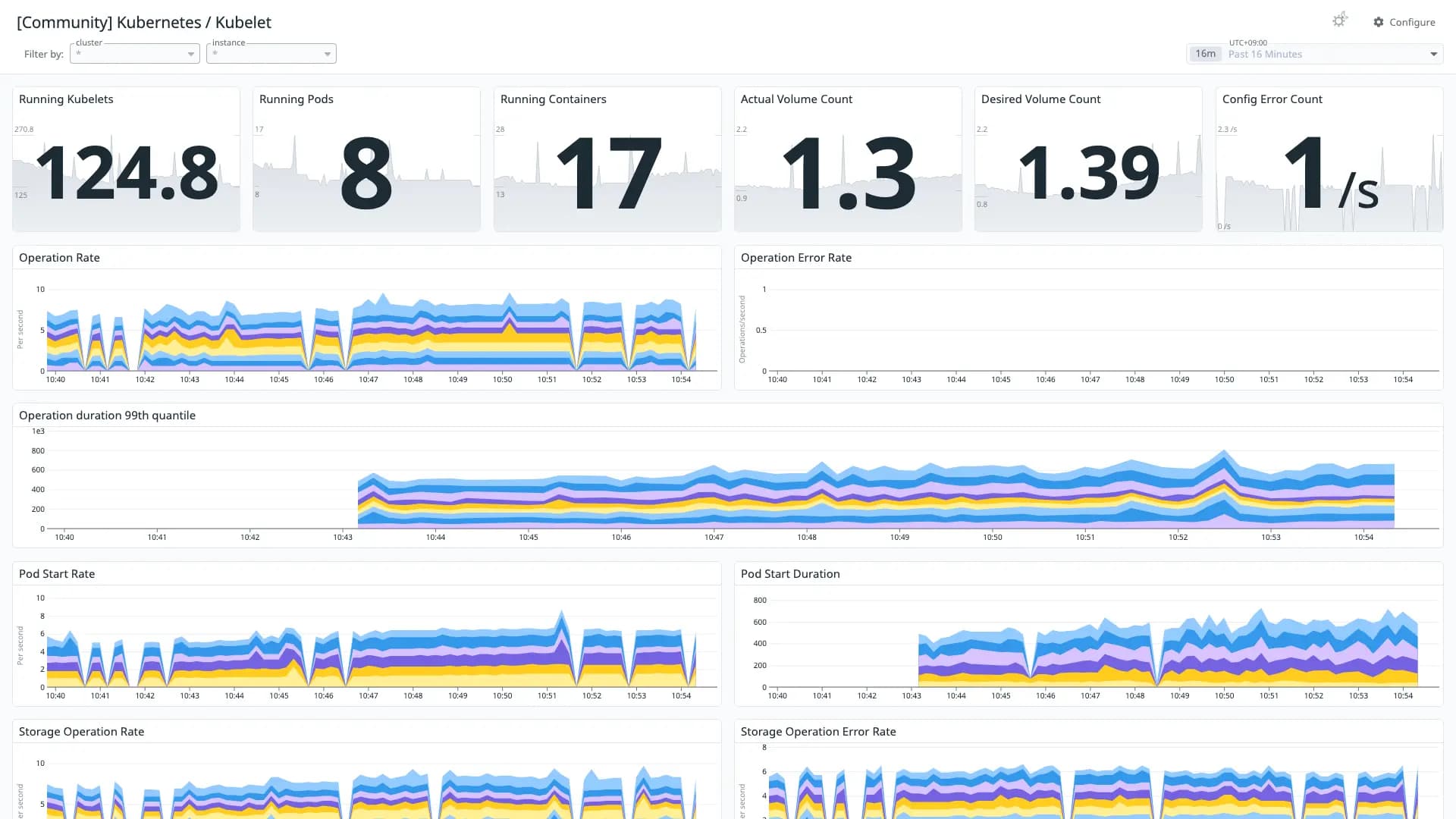Click the Storage Operation Rate panel title
The image size is (1456, 819).
(x=81, y=732)
